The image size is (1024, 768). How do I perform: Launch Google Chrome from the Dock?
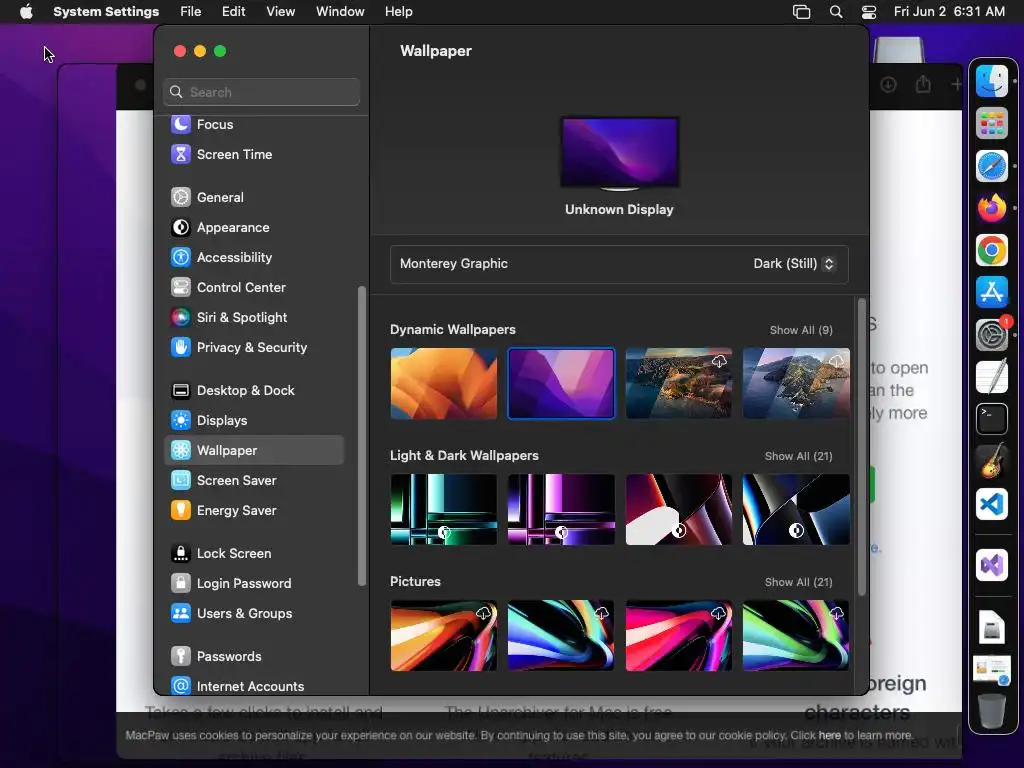tap(992, 250)
